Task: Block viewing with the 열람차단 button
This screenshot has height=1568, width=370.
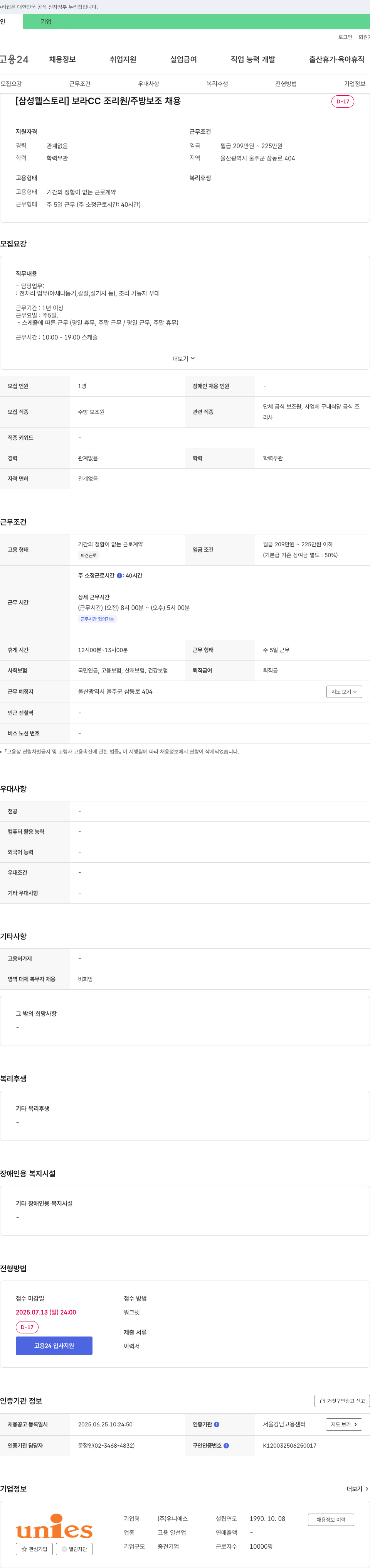Action: coord(74,1549)
